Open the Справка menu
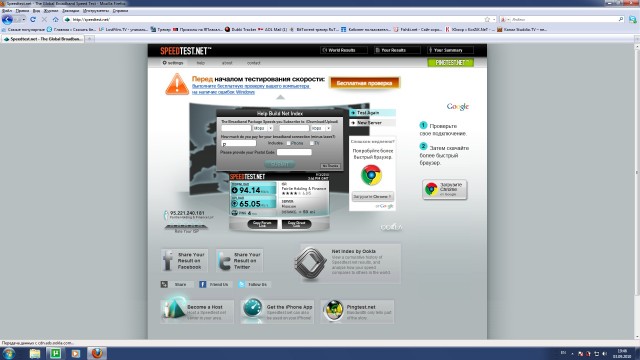This screenshot has width=640, height=360. tap(120, 11)
